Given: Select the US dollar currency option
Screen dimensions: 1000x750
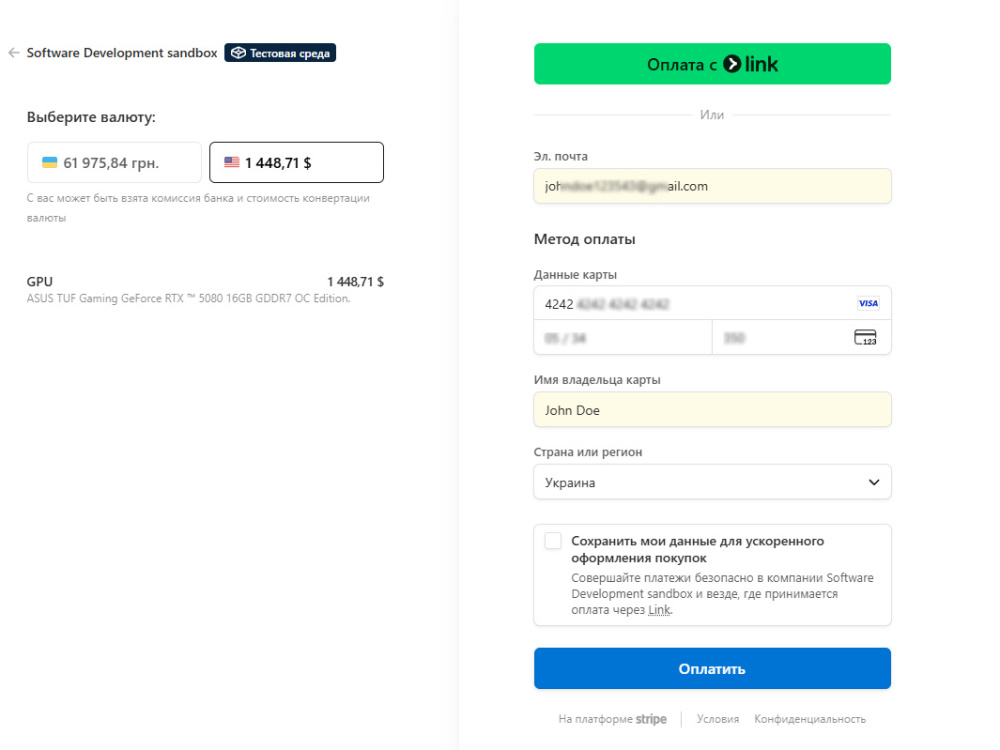Looking at the screenshot, I should pyautogui.click(x=297, y=163).
